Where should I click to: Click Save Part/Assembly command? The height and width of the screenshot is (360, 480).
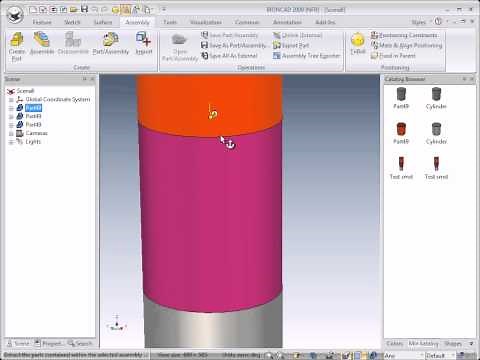coord(230,35)
